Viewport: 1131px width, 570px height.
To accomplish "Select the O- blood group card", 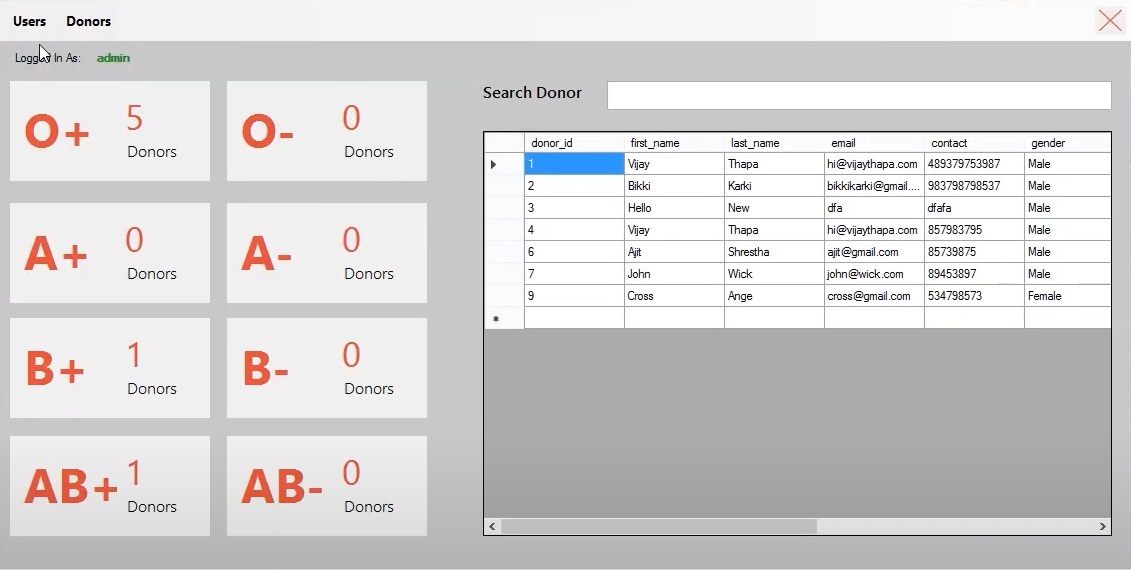I will pos(327,131).
